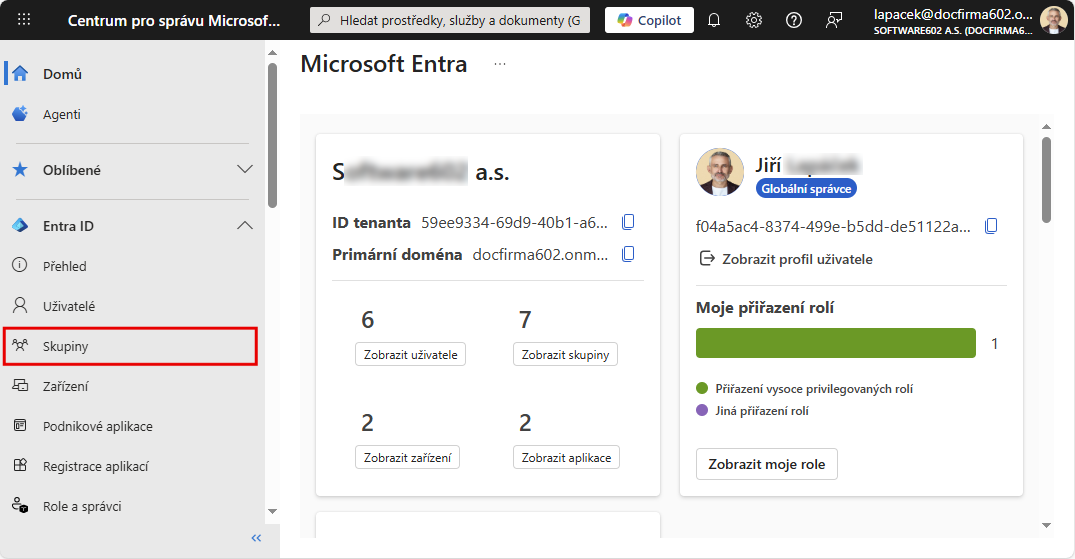Open the app launcher waffle icon
Image resolution: width=1075 pixels, height=559 pixels.
click(x=24, y=19)
